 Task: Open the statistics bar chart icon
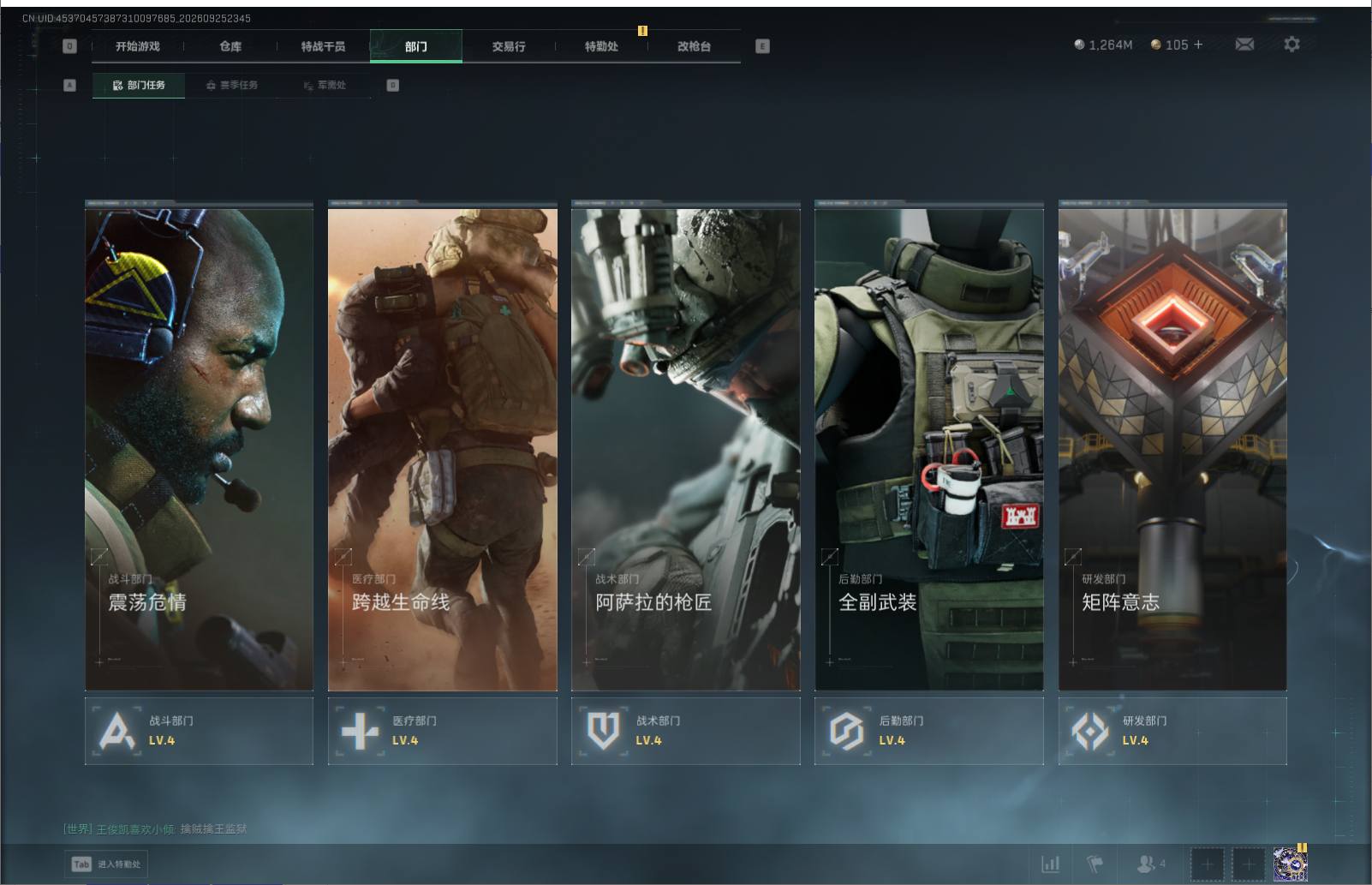pos(1050,864)
